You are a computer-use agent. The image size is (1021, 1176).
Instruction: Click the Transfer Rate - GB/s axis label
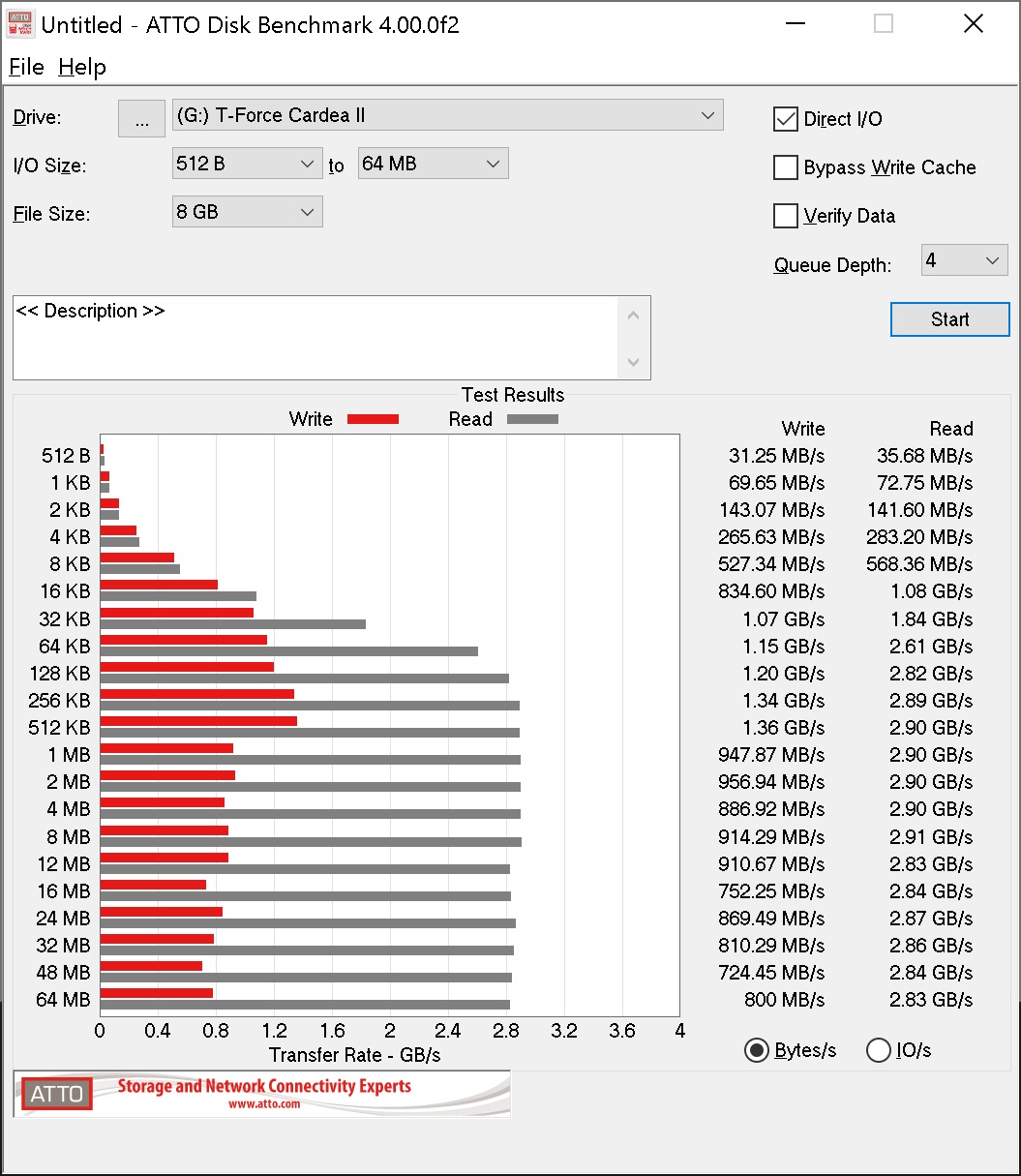coord(355,1055)
